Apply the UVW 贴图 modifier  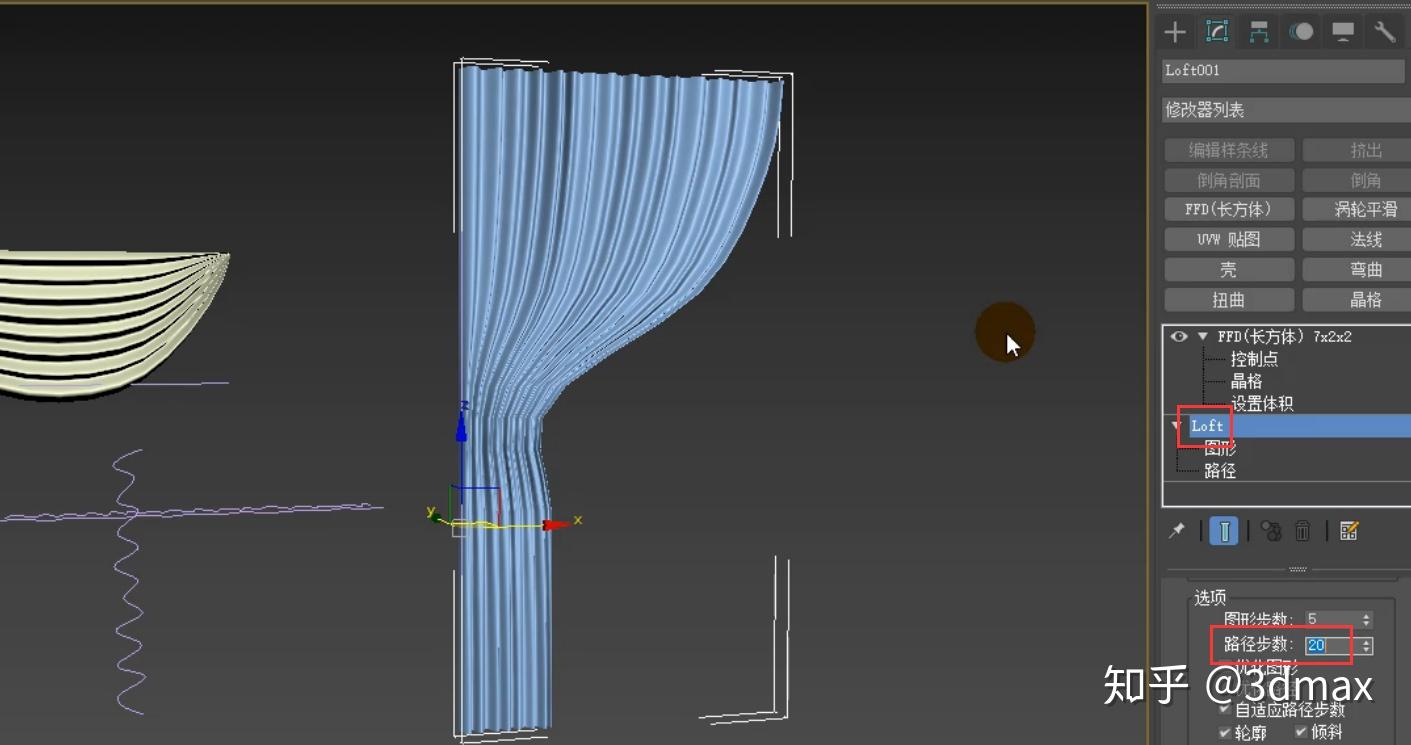coord(1229,239)
